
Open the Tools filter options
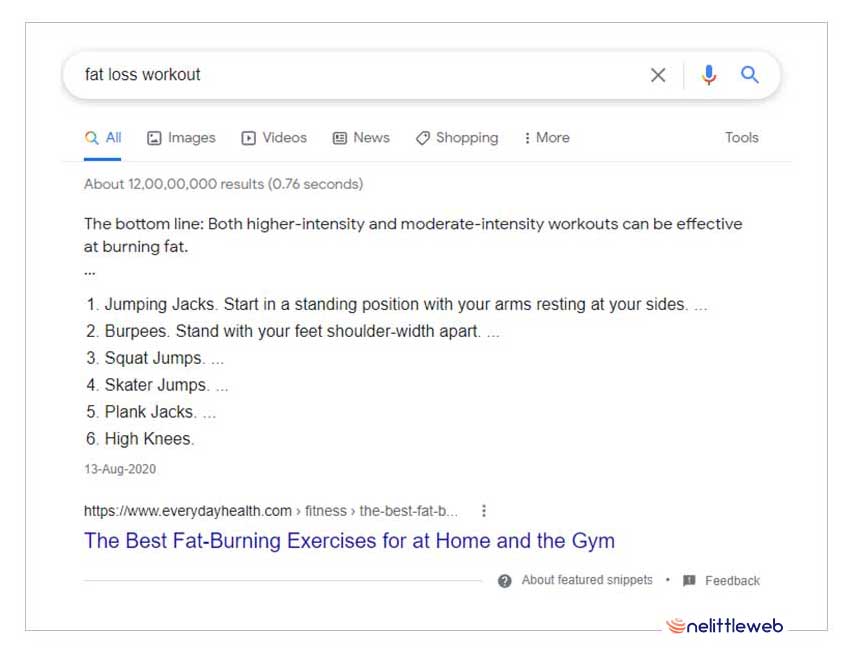point(741,138)
